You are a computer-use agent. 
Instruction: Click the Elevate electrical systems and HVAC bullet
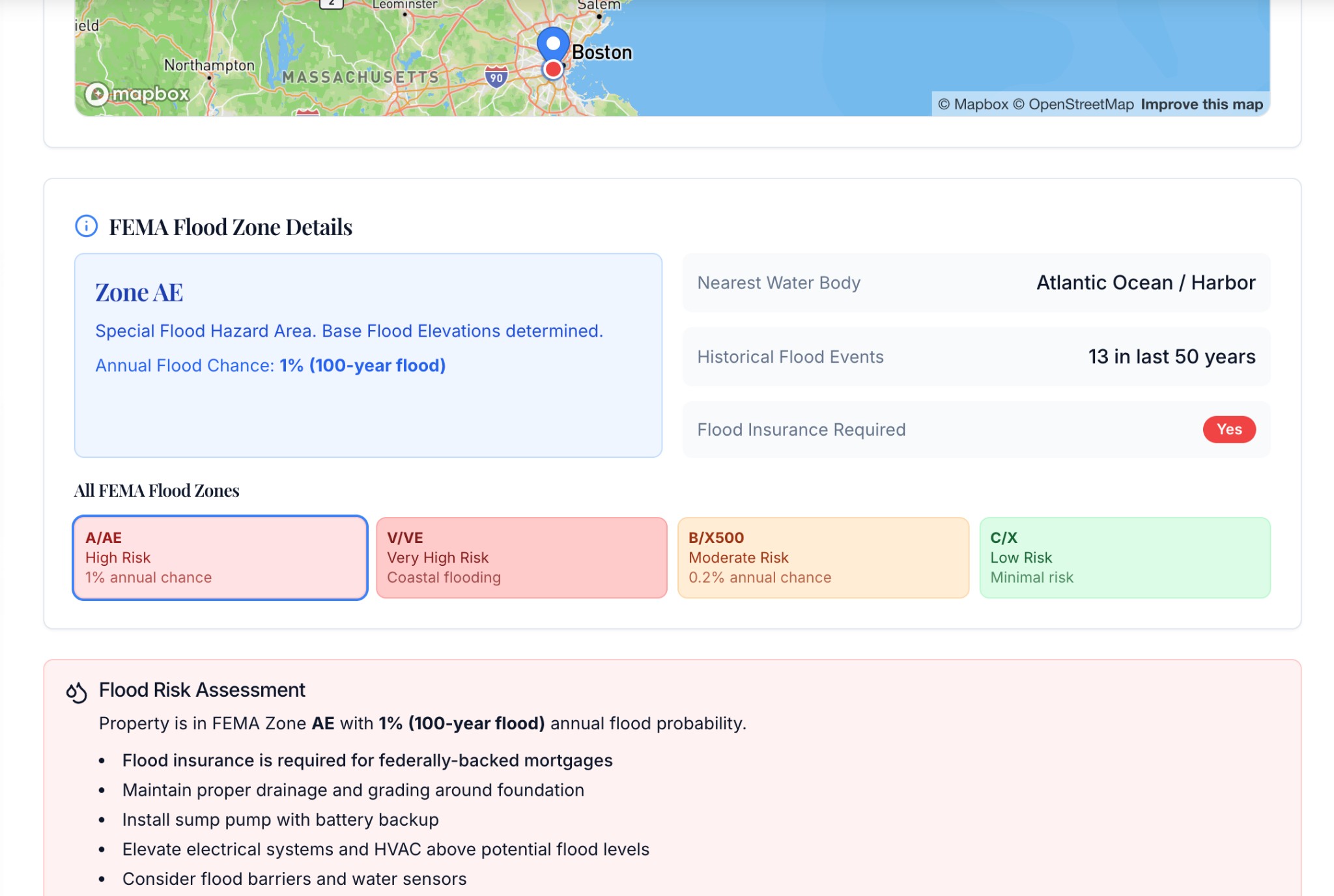(x=386, y=849)
